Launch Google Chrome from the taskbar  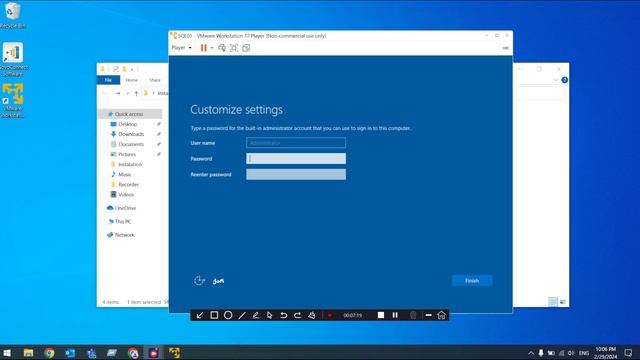[49, 353]
